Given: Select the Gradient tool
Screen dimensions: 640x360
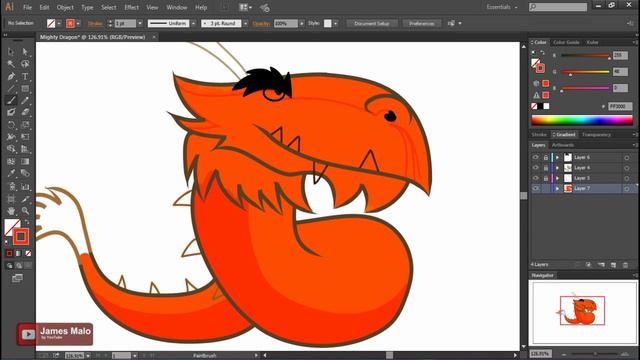Looking at the screenshot, I should (x=25, y=162).
